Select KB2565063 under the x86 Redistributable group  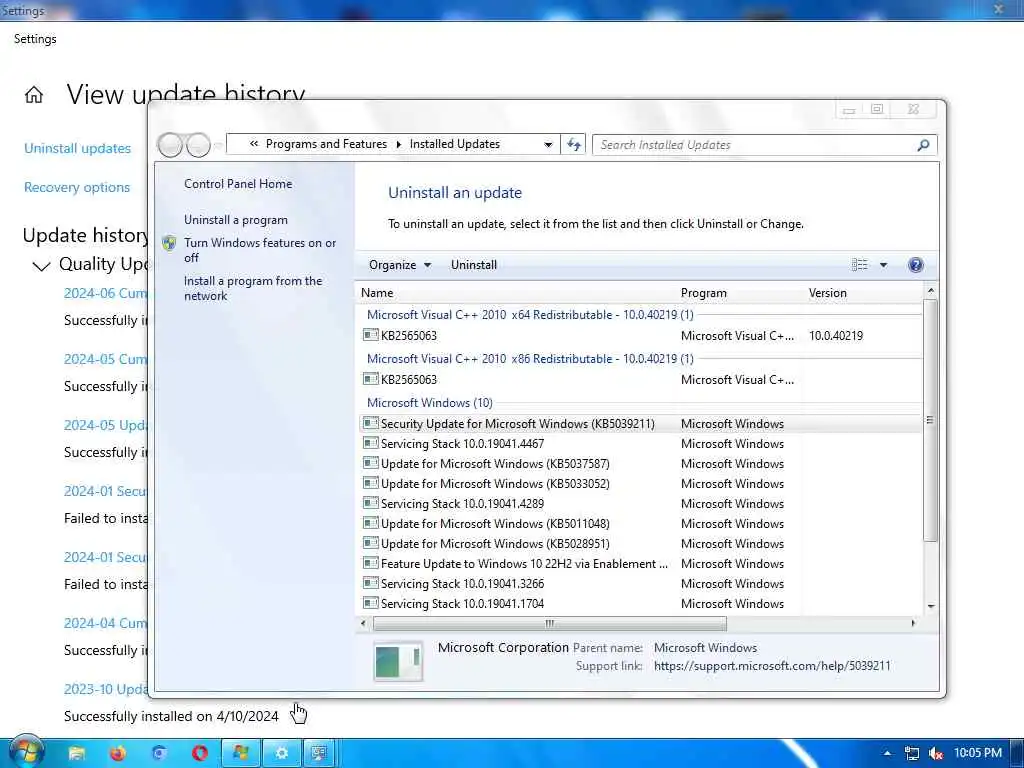click(640, 379)
